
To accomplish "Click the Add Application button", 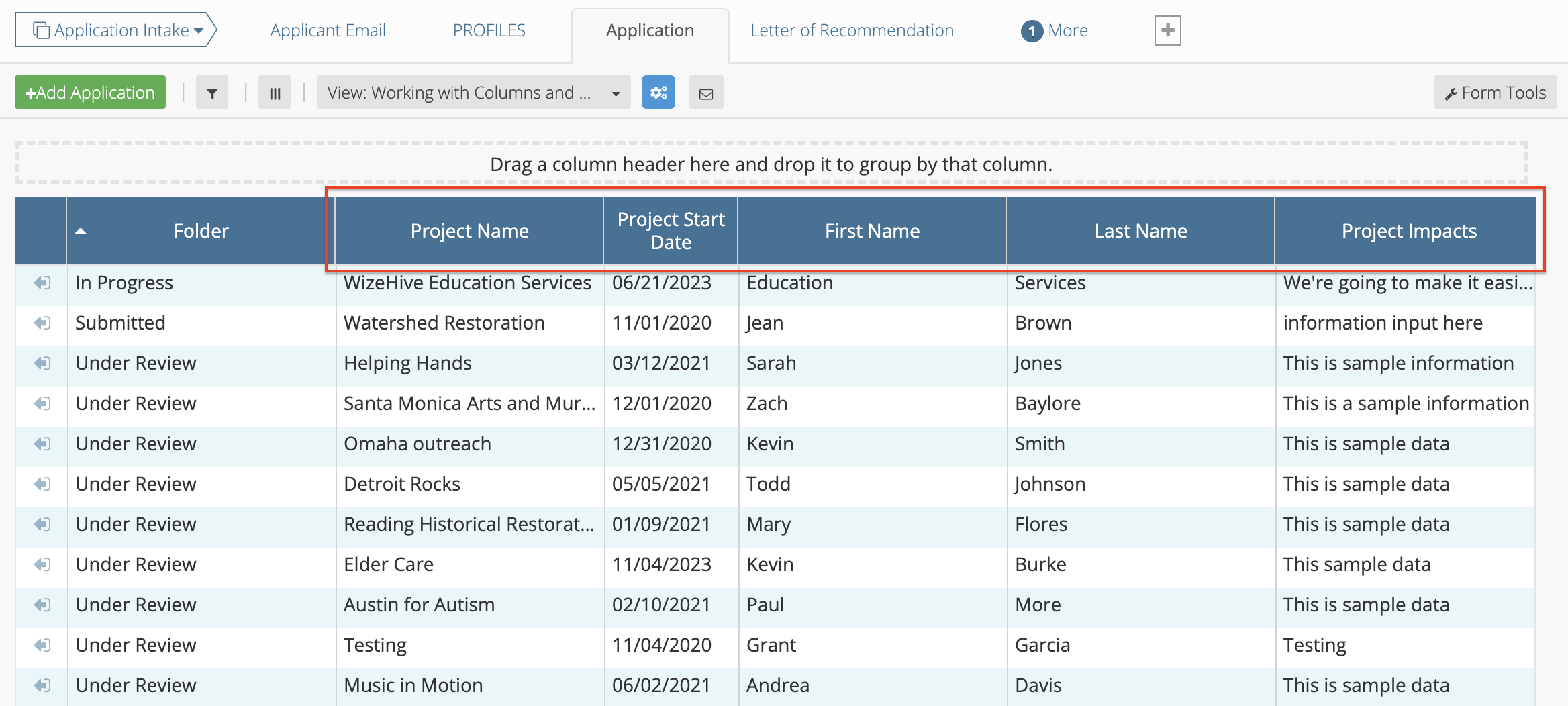I will (x=89, y=92).
